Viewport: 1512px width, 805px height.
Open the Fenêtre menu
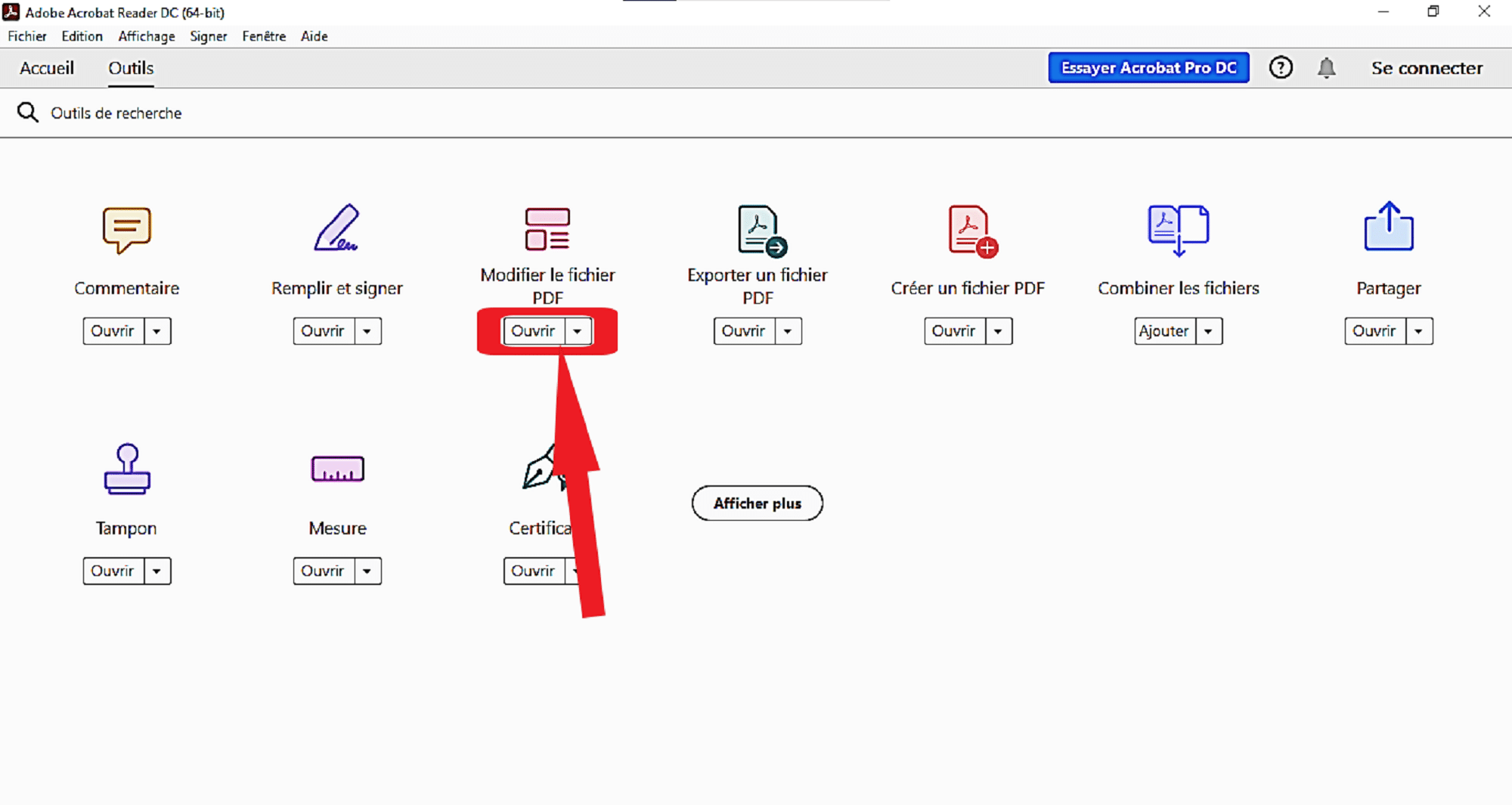[264, 36]
